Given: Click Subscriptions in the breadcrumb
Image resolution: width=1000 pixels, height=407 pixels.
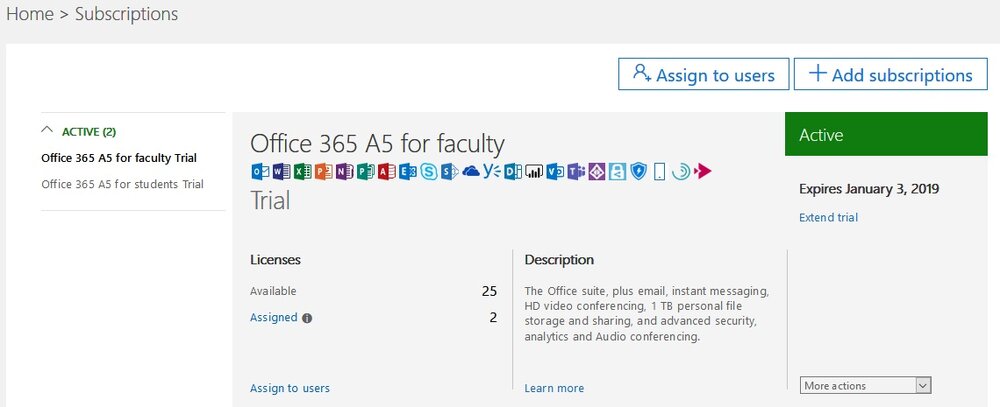Looking at the screenshot, I should coord(126,14).
